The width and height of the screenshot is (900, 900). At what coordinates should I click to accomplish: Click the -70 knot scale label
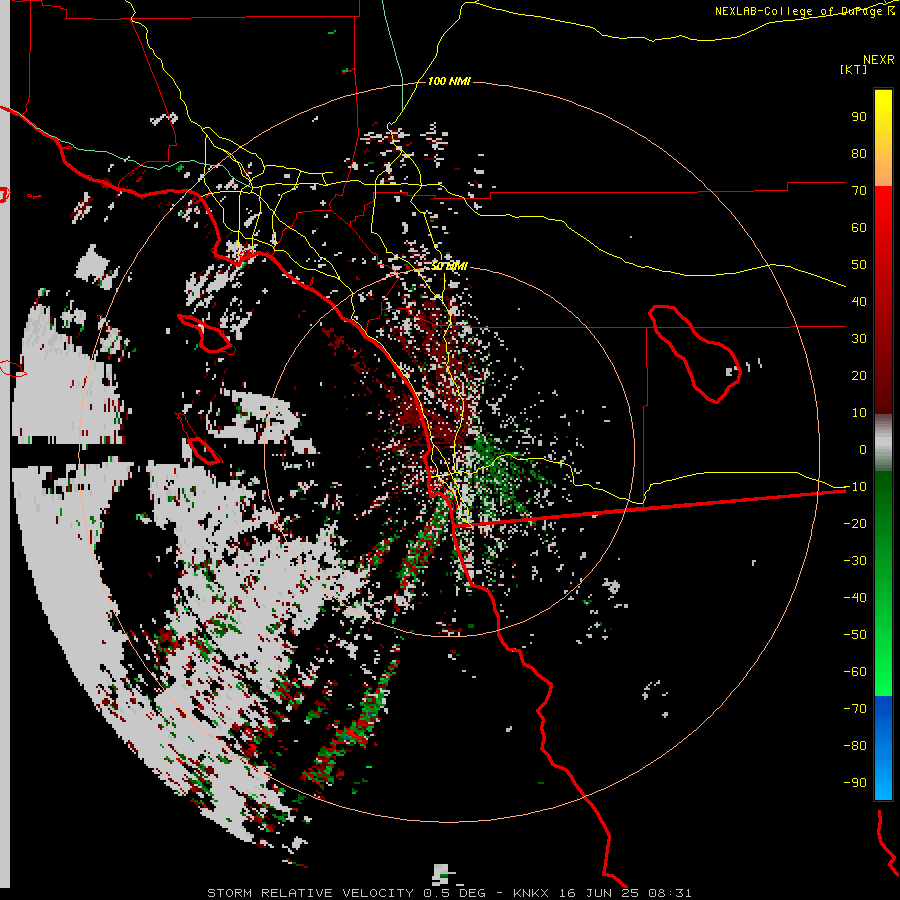coord(855,709)
